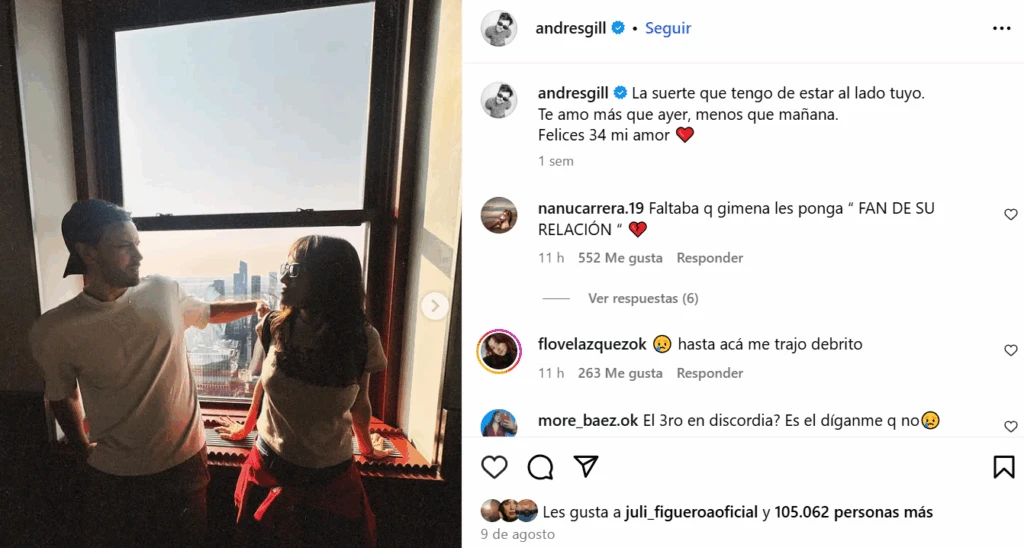Image resolution: width=1024 pixels, height=548 pixels.
Task: Like more_baez.ok's comment with its heart
Action: click(1010, 426)
